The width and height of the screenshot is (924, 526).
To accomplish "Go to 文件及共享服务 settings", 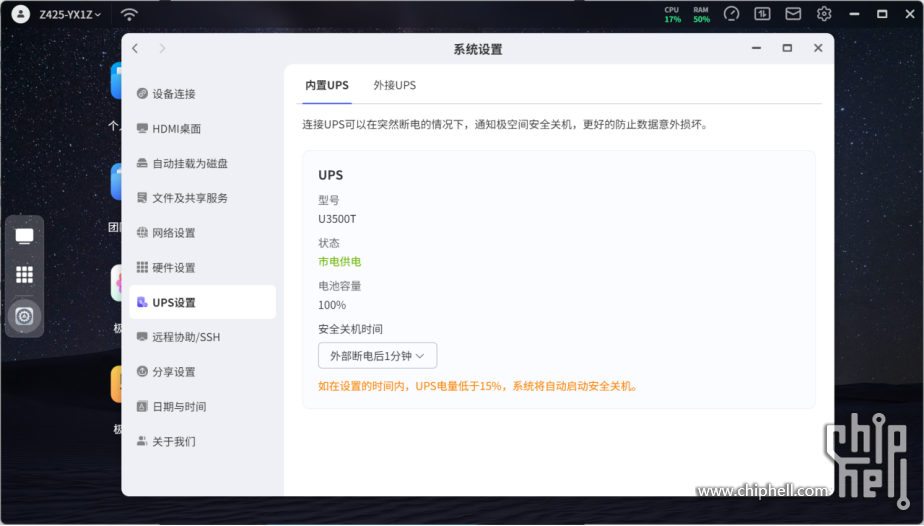I will tap(189, 198).
